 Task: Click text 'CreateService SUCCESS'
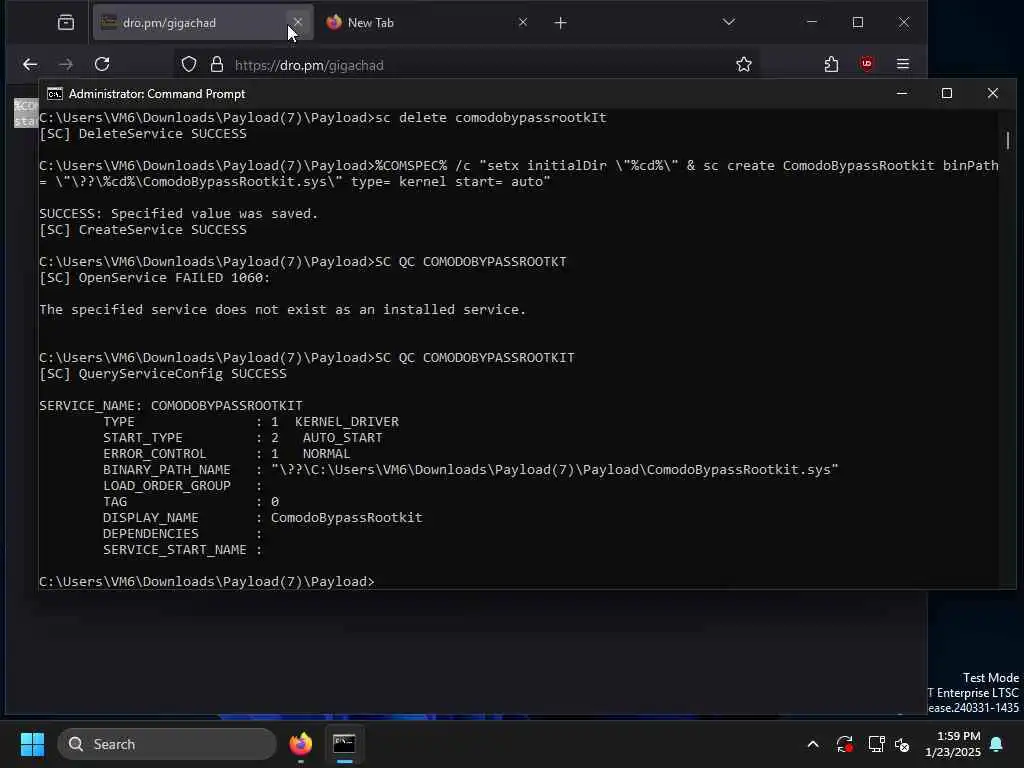pyautogui.click(x=163, y=229)
